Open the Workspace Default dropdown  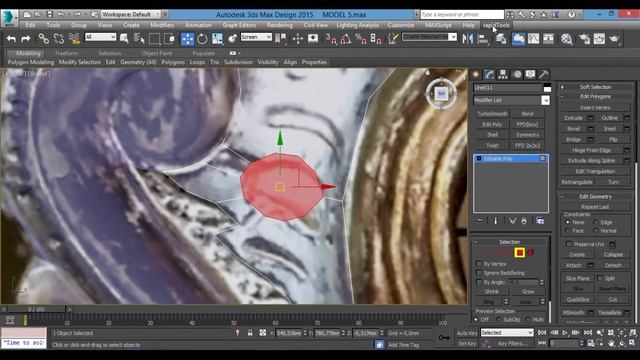coord(131,14)
